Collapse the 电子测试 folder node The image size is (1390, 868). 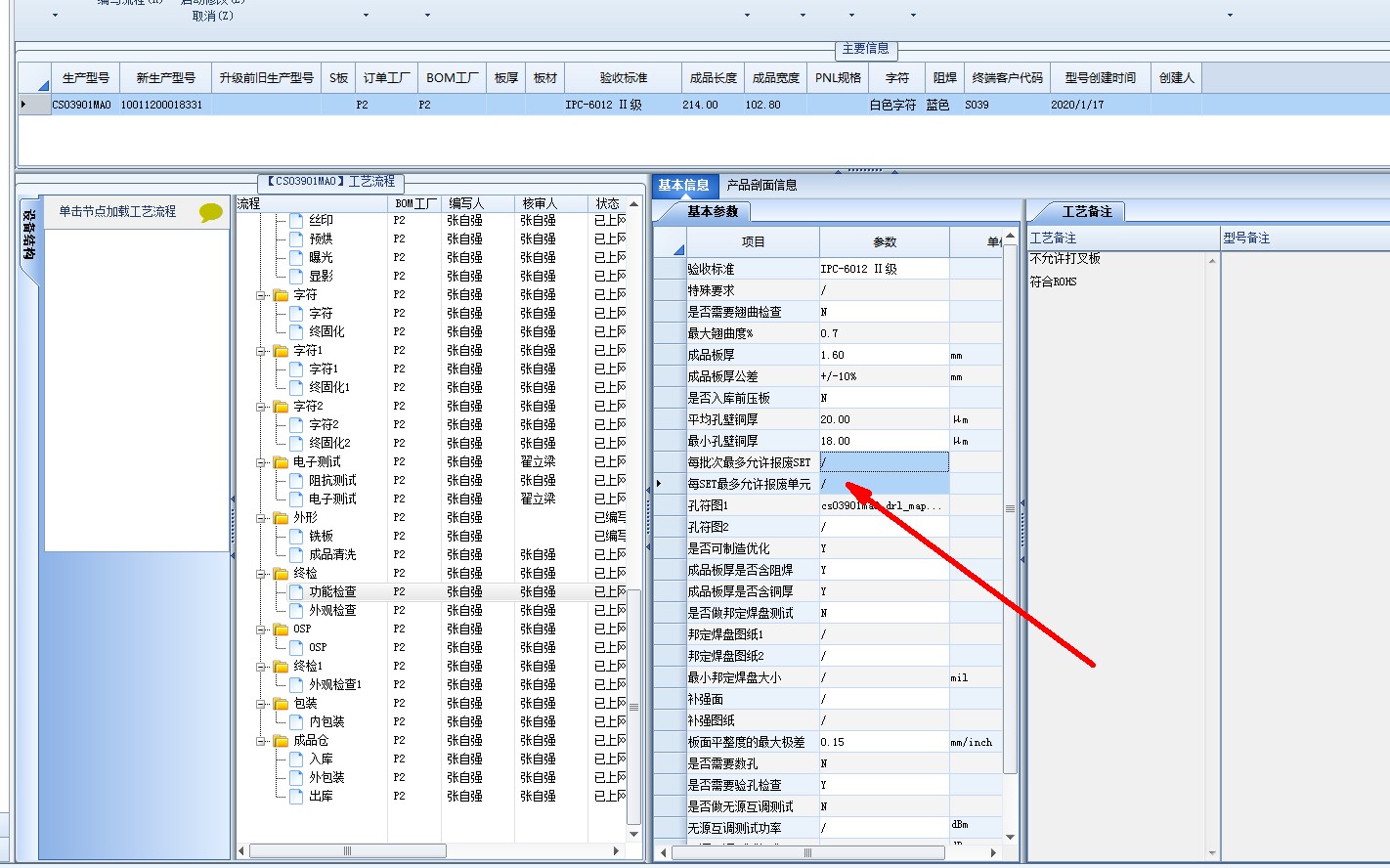coord(262,462)
